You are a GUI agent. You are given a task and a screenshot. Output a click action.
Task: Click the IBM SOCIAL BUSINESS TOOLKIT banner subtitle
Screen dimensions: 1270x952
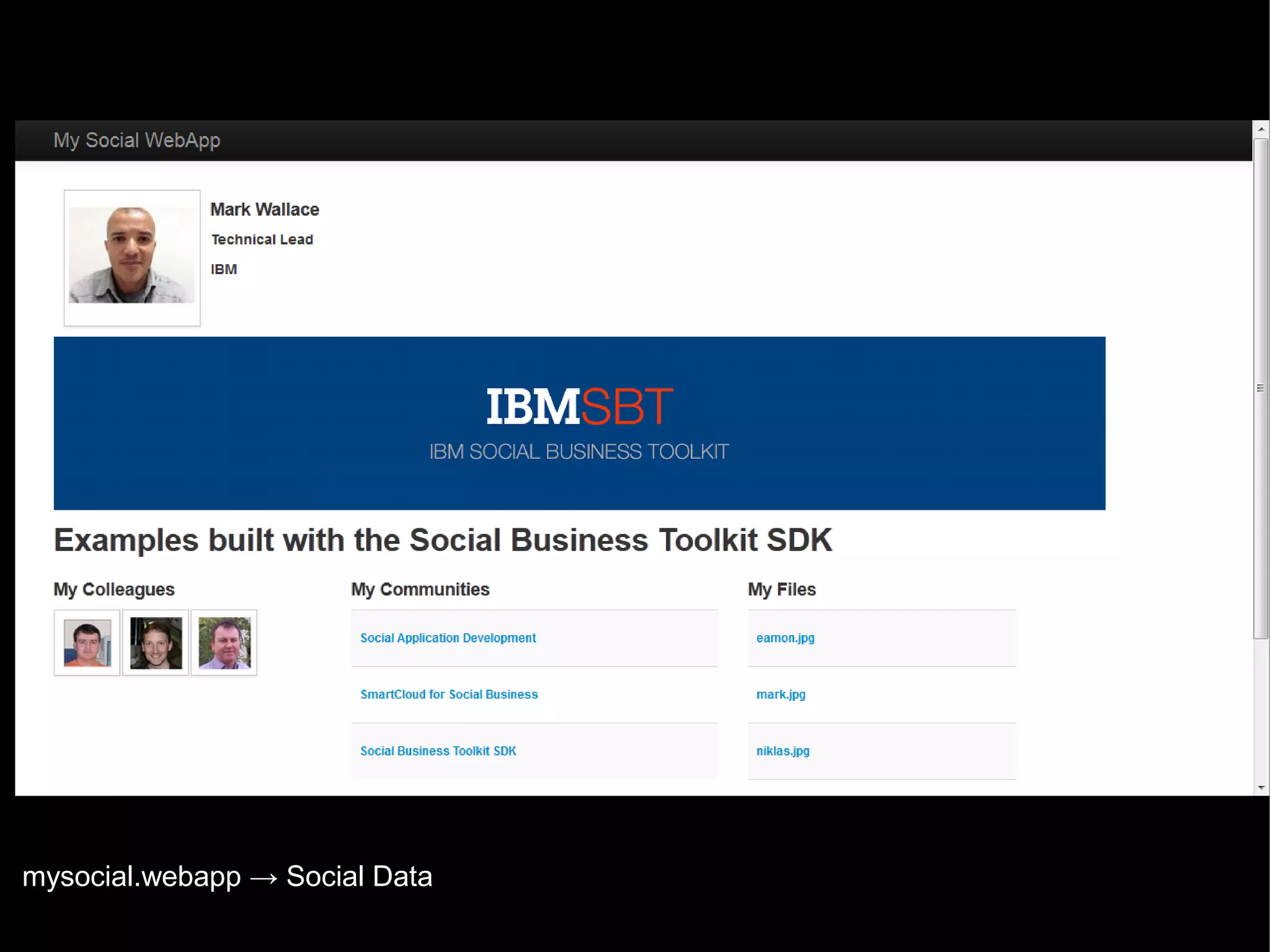[x=579, y=452]
